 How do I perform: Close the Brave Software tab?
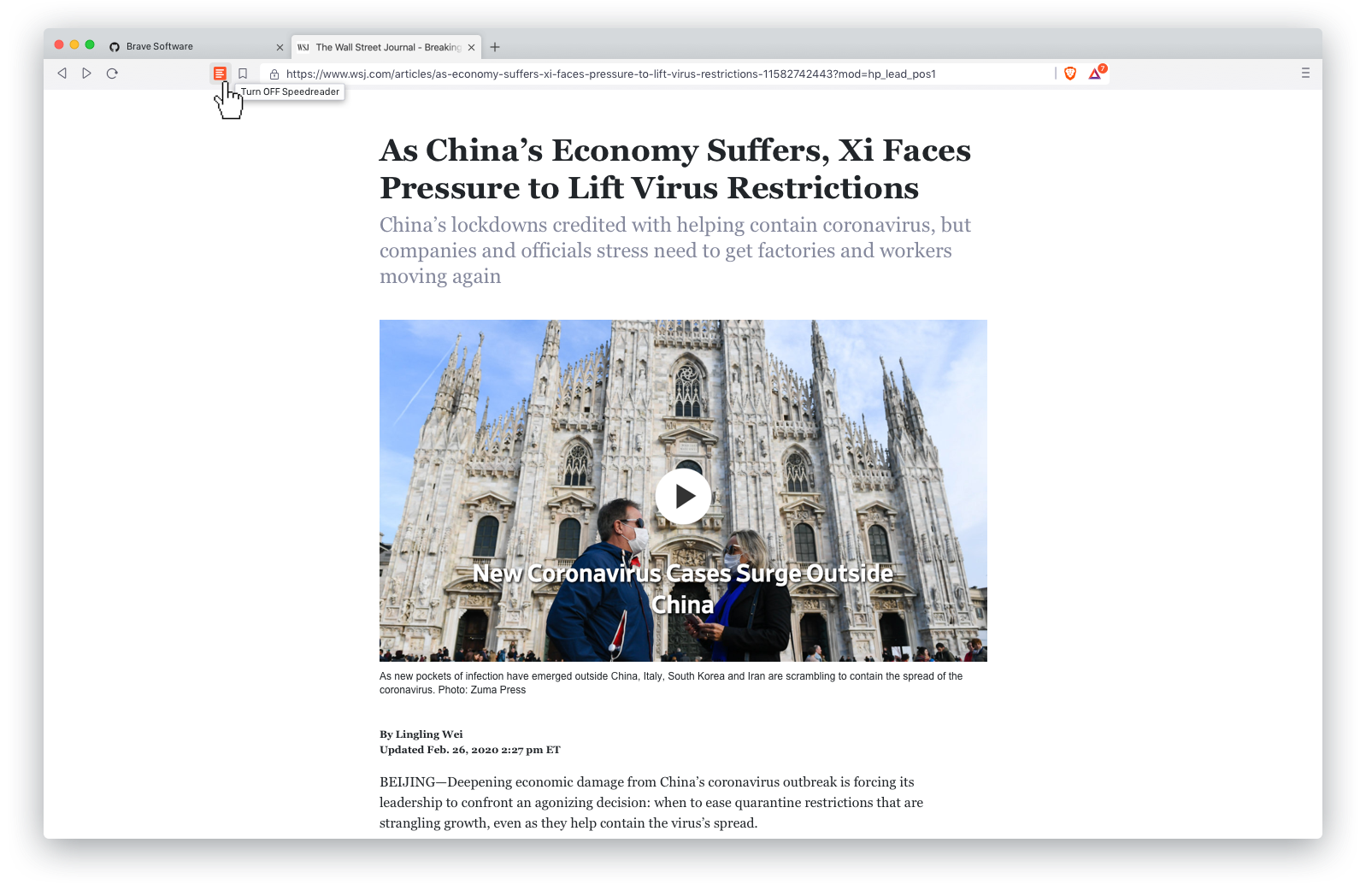click(x=280, y=48)
